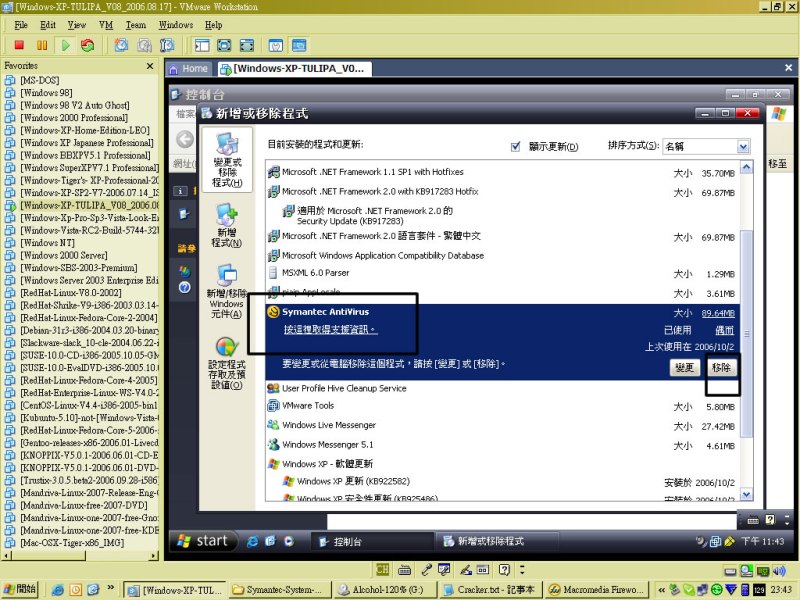Image resolution: width=800 pixels, height=600 pixels.
Task: Open the 排序方式 sort dropdown
Action: click(x=743, y=147)
